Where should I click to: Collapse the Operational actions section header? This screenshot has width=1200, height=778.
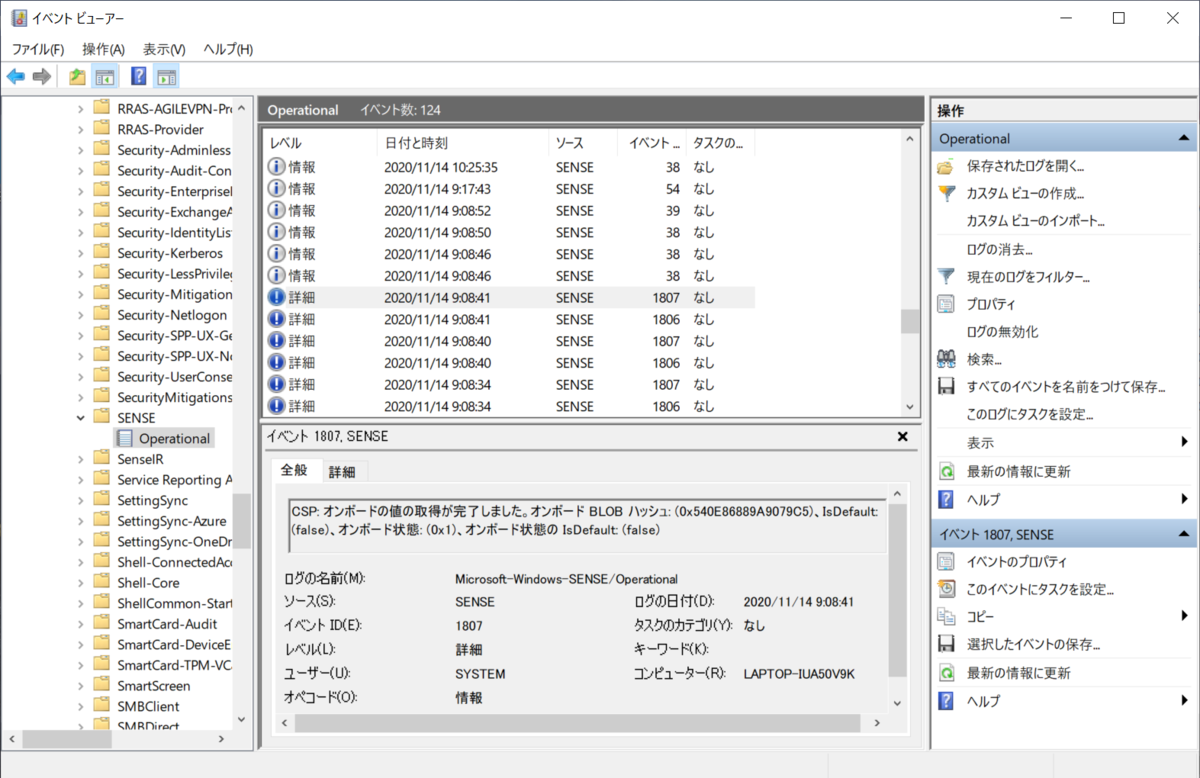[x=1184, y=139]
